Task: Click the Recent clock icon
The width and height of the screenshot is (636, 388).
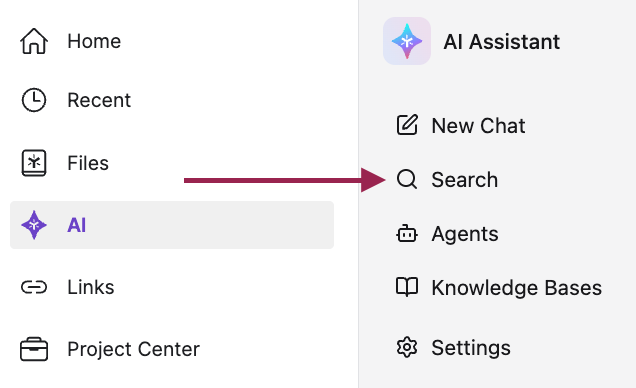Action: [34, 100]
